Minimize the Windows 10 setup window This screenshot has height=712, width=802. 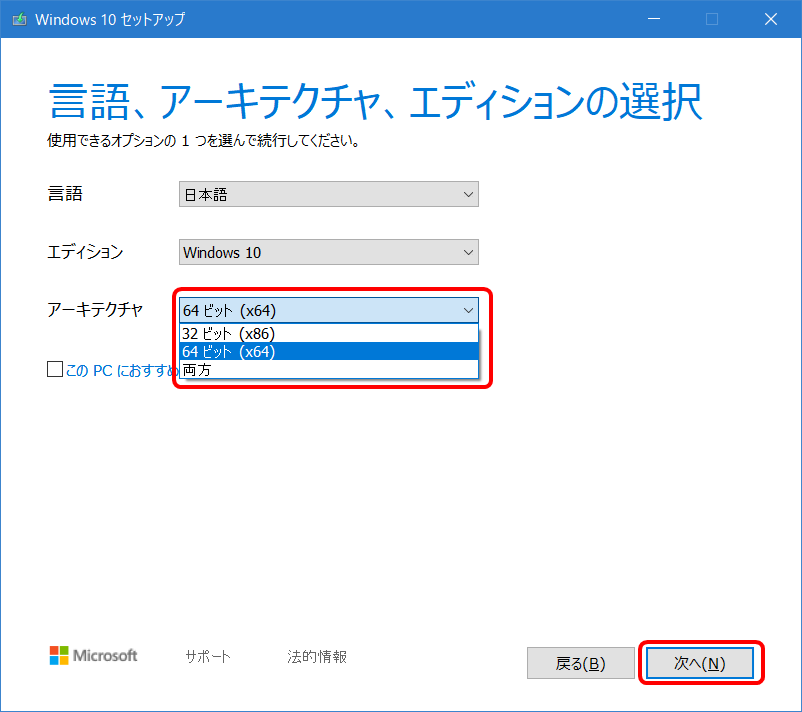(x=654, y=19)
